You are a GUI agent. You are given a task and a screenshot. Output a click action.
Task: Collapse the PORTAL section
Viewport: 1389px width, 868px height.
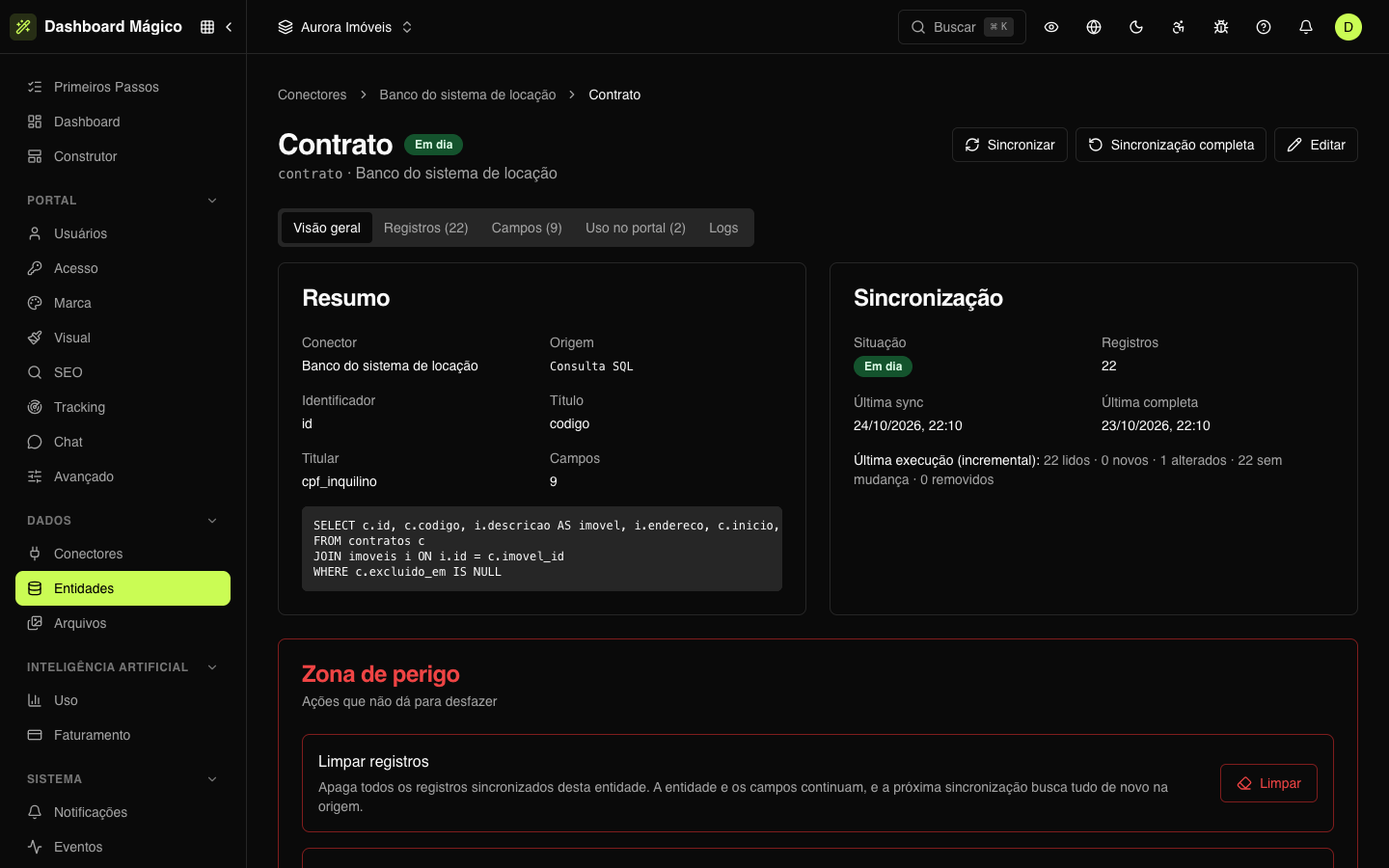(x=123, y=201)
